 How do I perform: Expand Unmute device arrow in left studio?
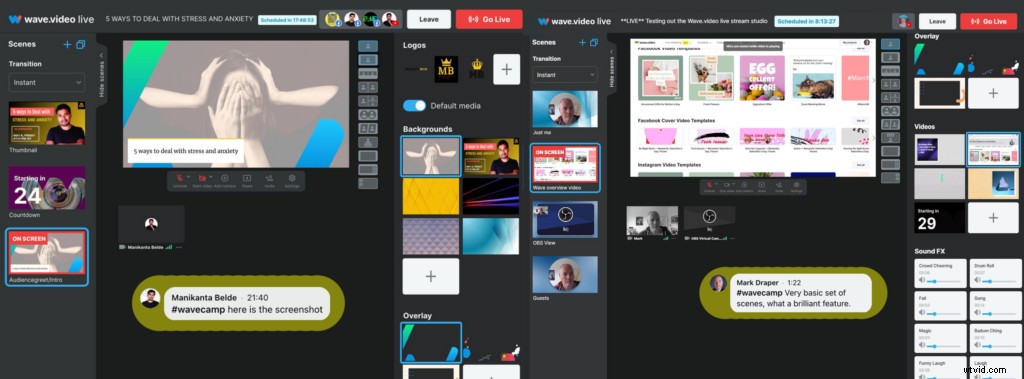[188, 176]
